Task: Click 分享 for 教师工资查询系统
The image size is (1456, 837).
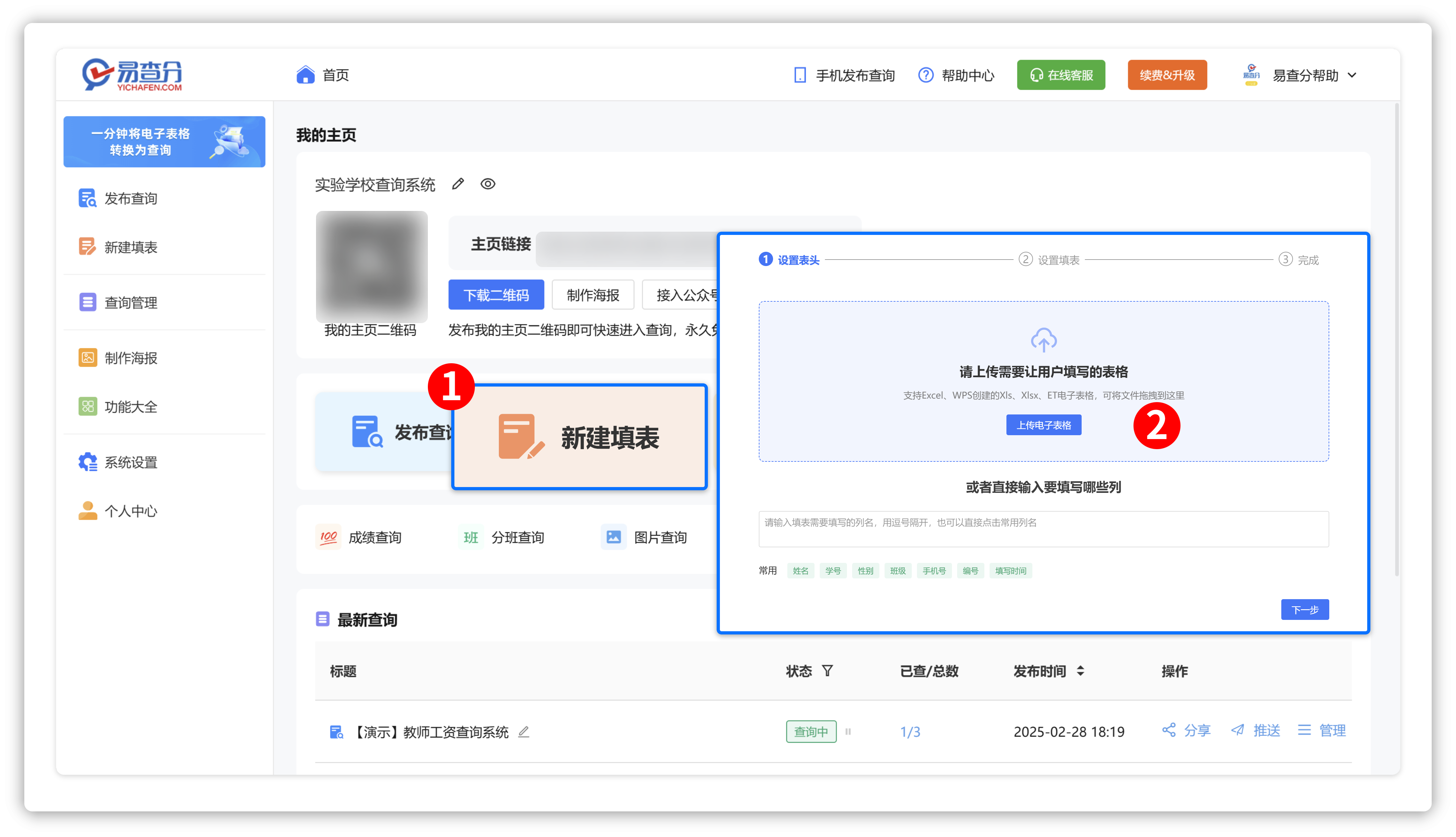Action: coord(1186,731)
